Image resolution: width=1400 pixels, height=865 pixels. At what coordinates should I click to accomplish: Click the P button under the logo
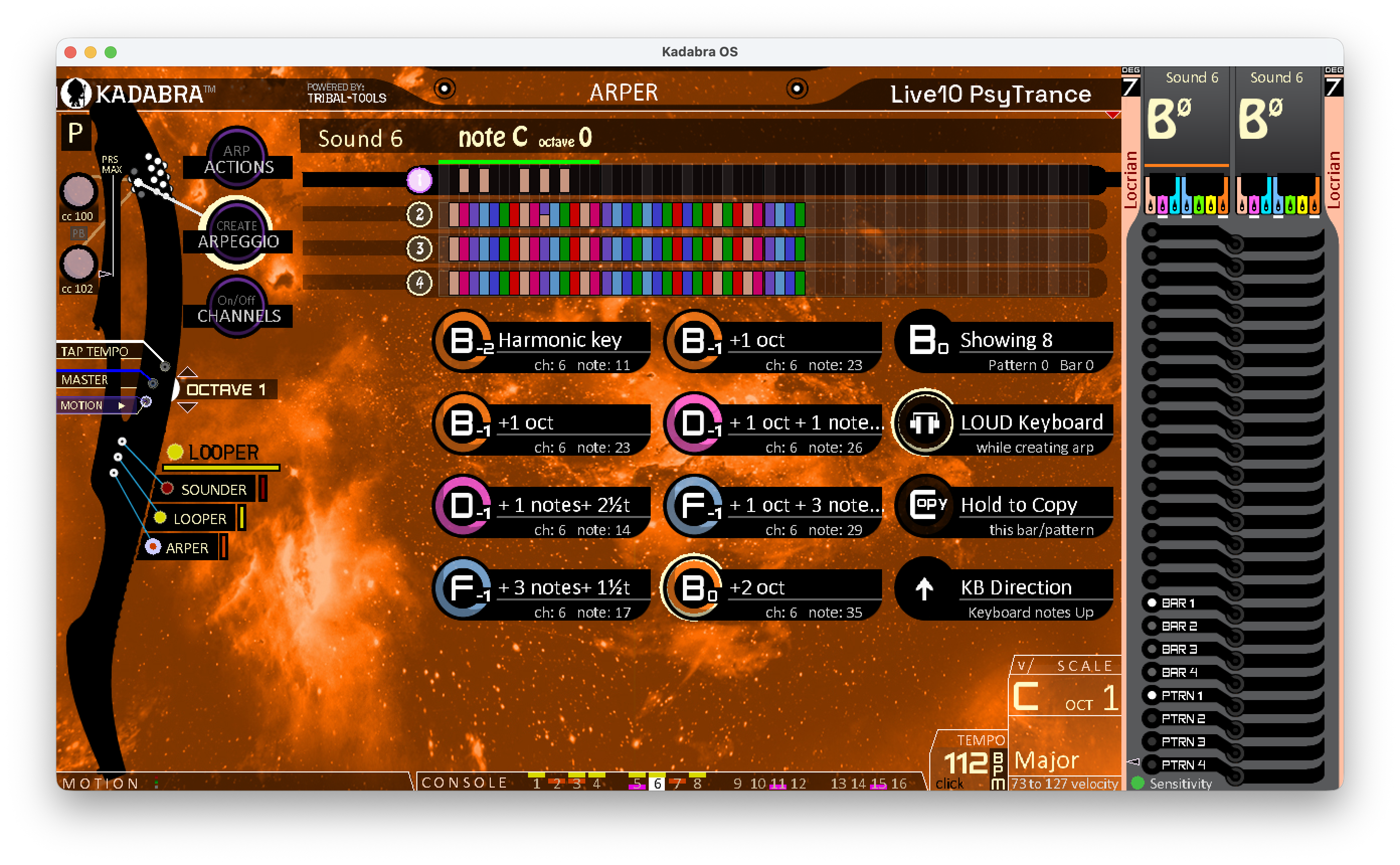75,134
